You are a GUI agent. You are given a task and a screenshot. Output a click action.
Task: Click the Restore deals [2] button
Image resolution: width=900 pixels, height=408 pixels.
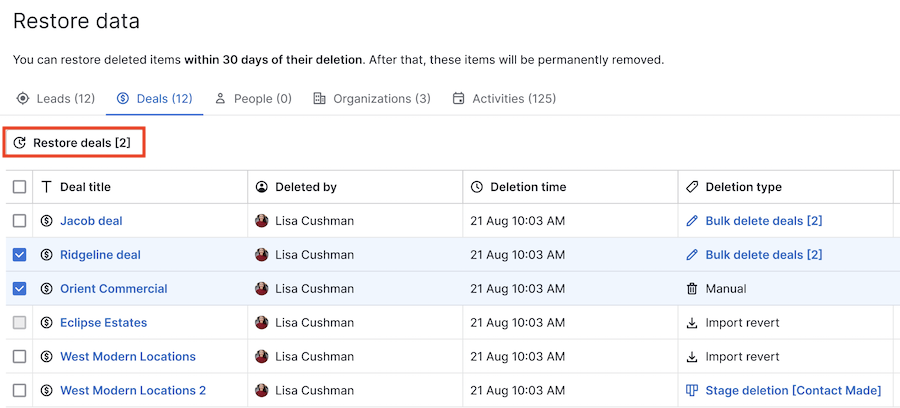tap(73, 143)
